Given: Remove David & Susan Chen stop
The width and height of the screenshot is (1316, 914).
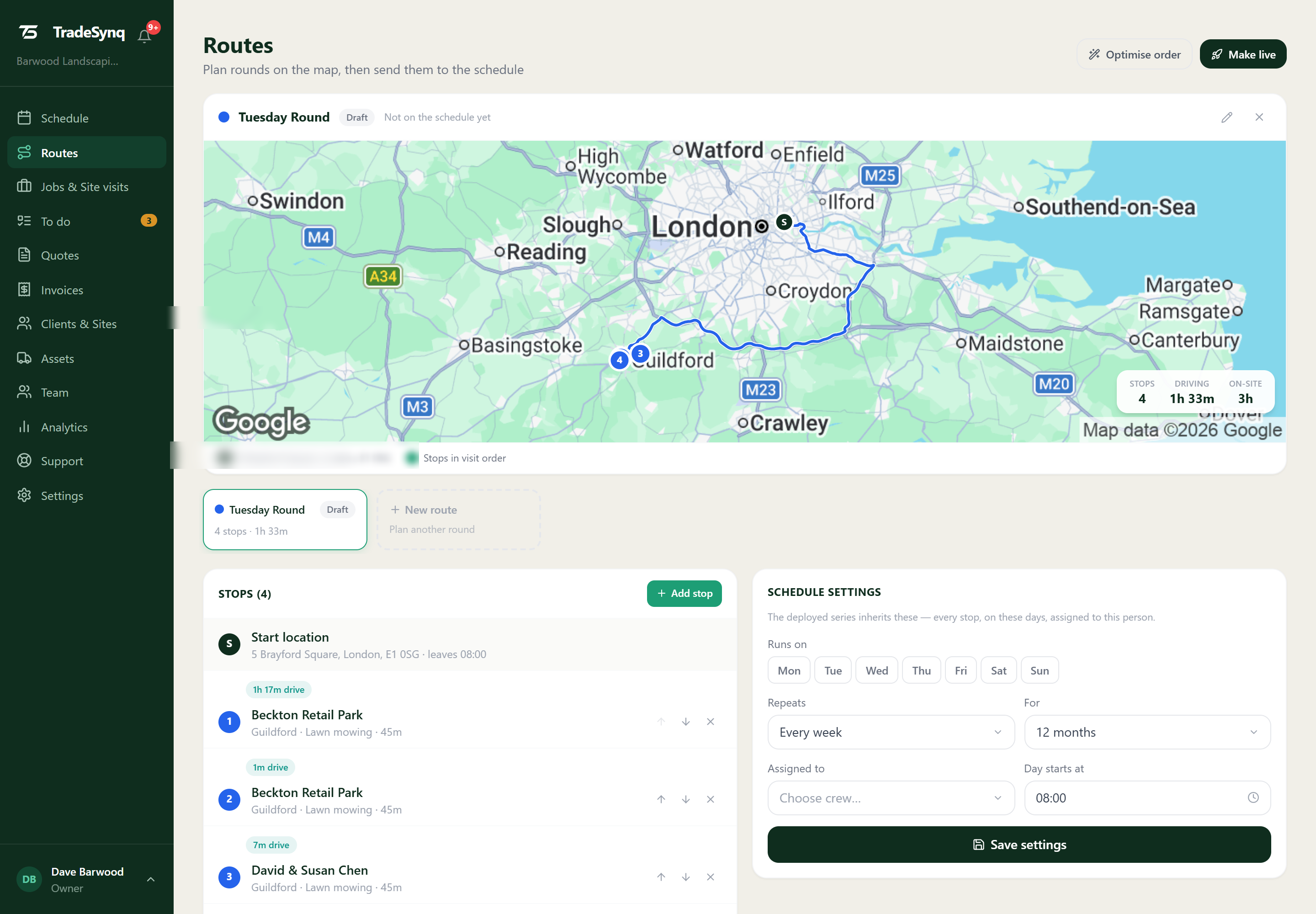Looking at the screenshot, I should 710,877.
